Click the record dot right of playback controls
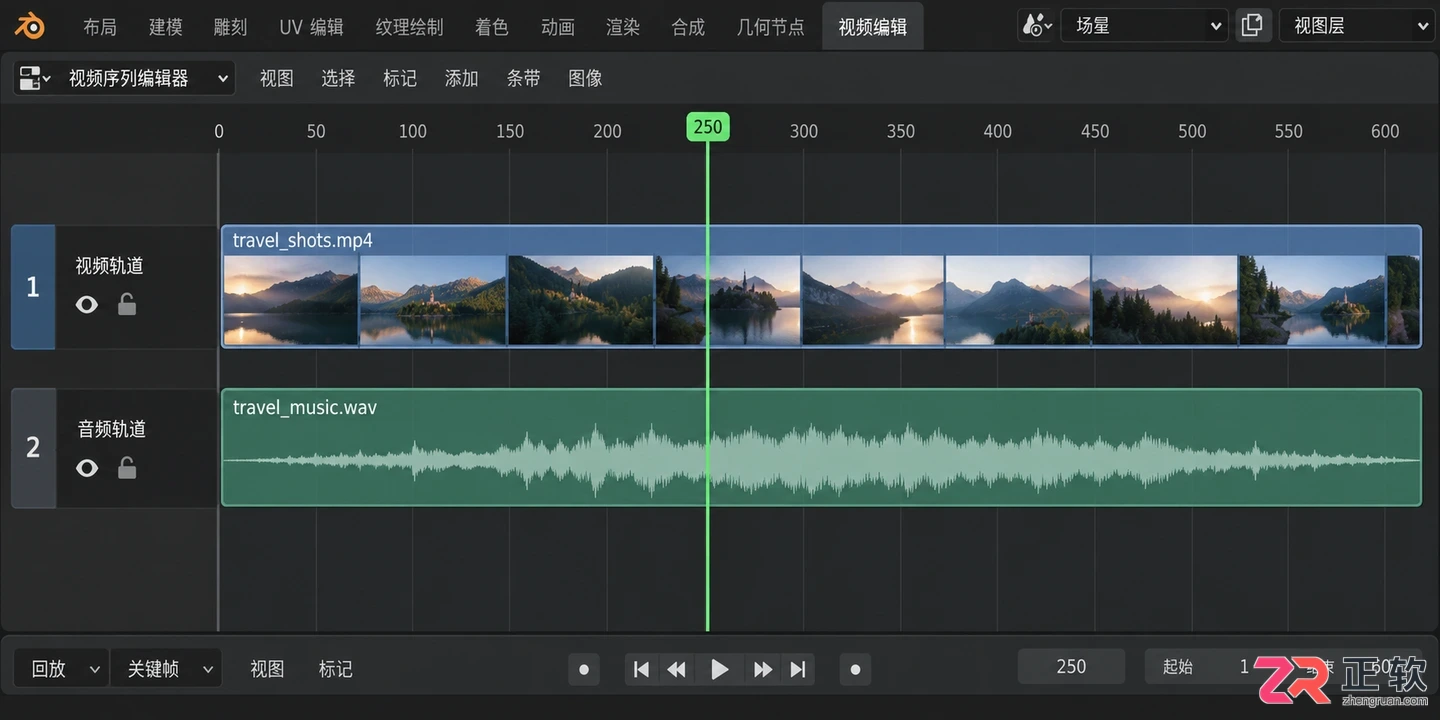This screenshot has height=720, width=1440. (855, 669)
